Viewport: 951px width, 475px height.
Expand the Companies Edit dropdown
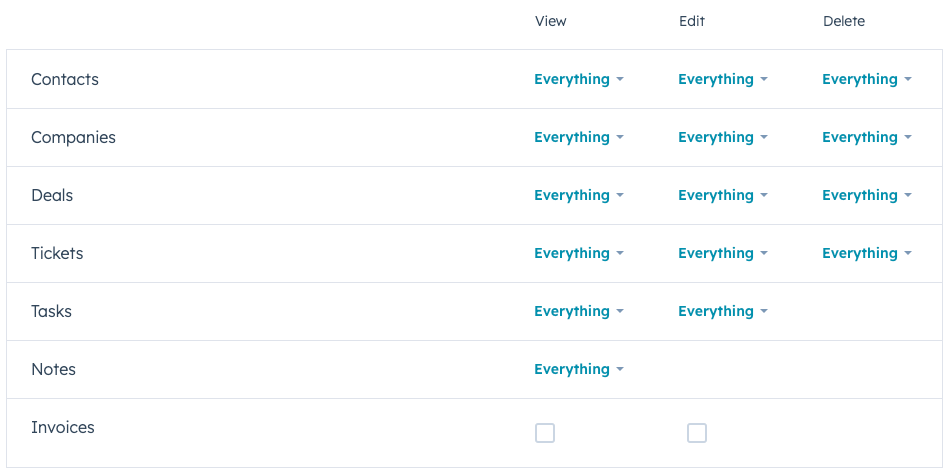[723, 137]
